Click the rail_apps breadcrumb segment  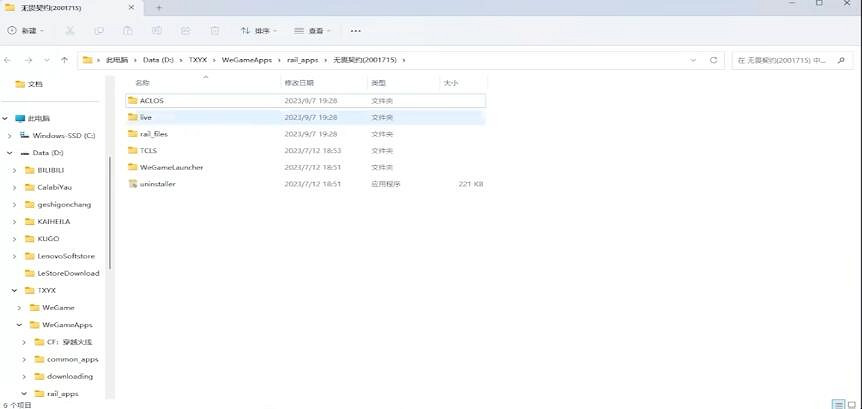point(303,60)
